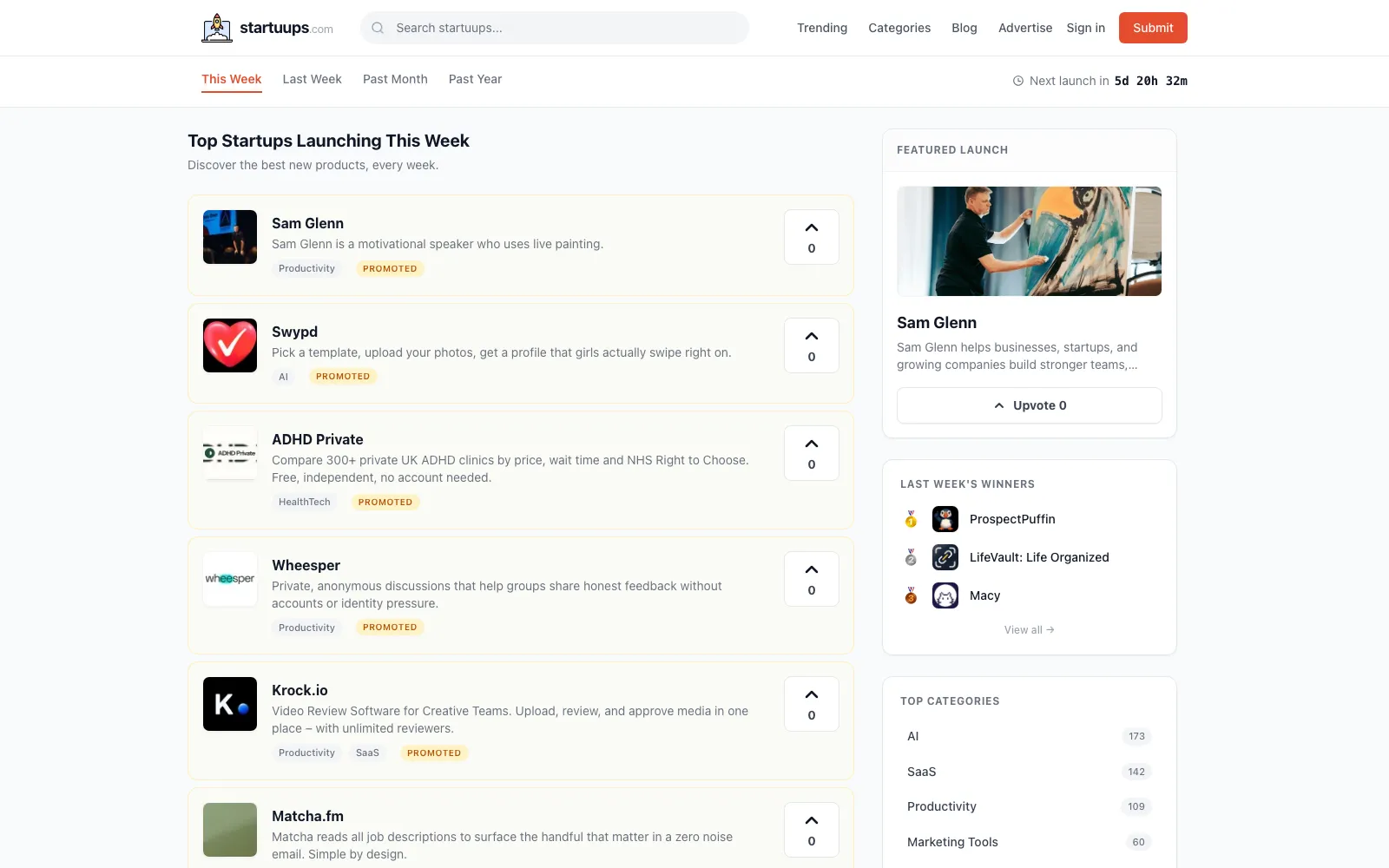Open the Advertise page
The image size is (1389, 868).
tap(1025, 28)
